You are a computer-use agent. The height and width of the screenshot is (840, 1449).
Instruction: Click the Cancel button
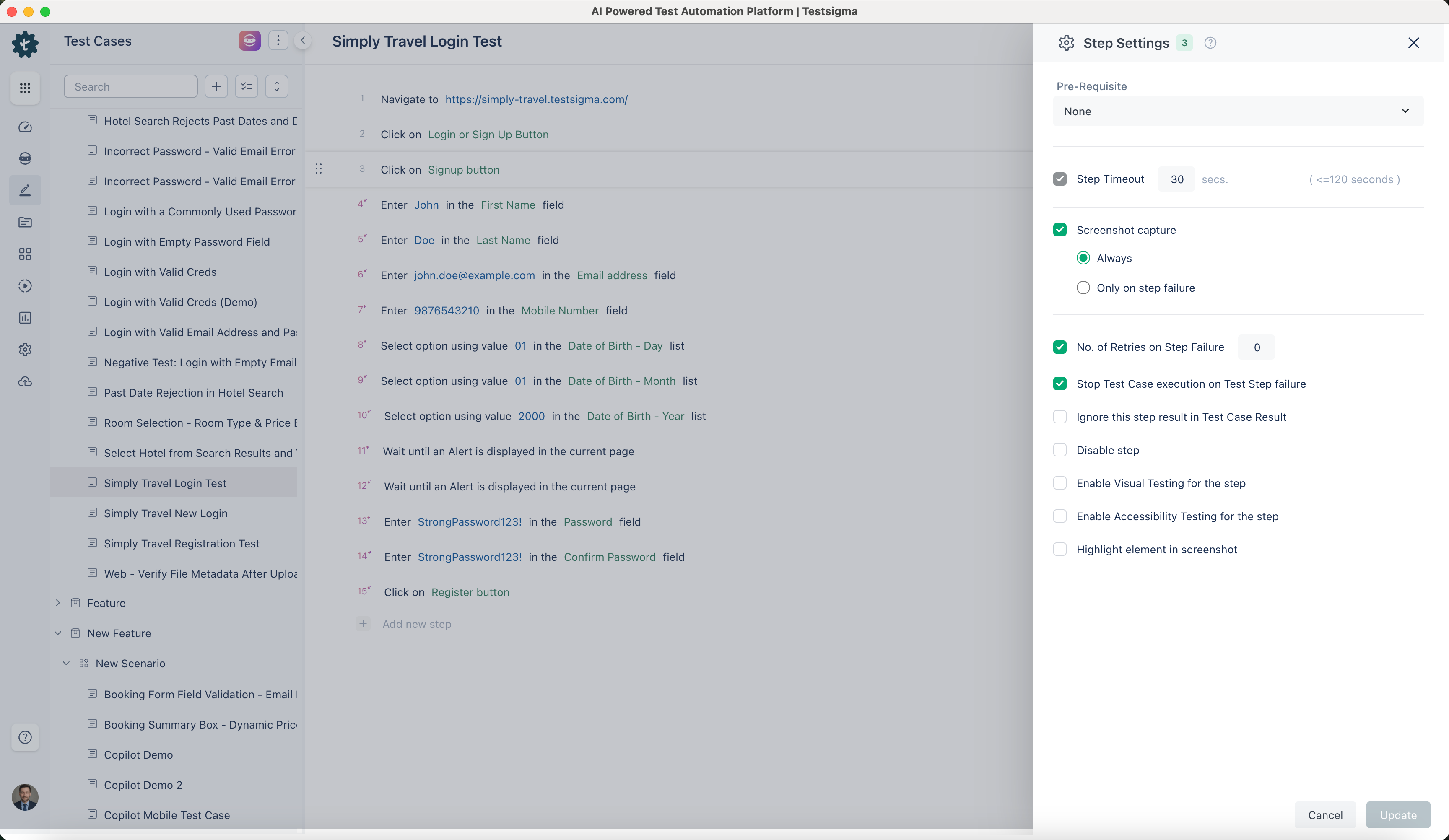click(x=1325, y=815)
